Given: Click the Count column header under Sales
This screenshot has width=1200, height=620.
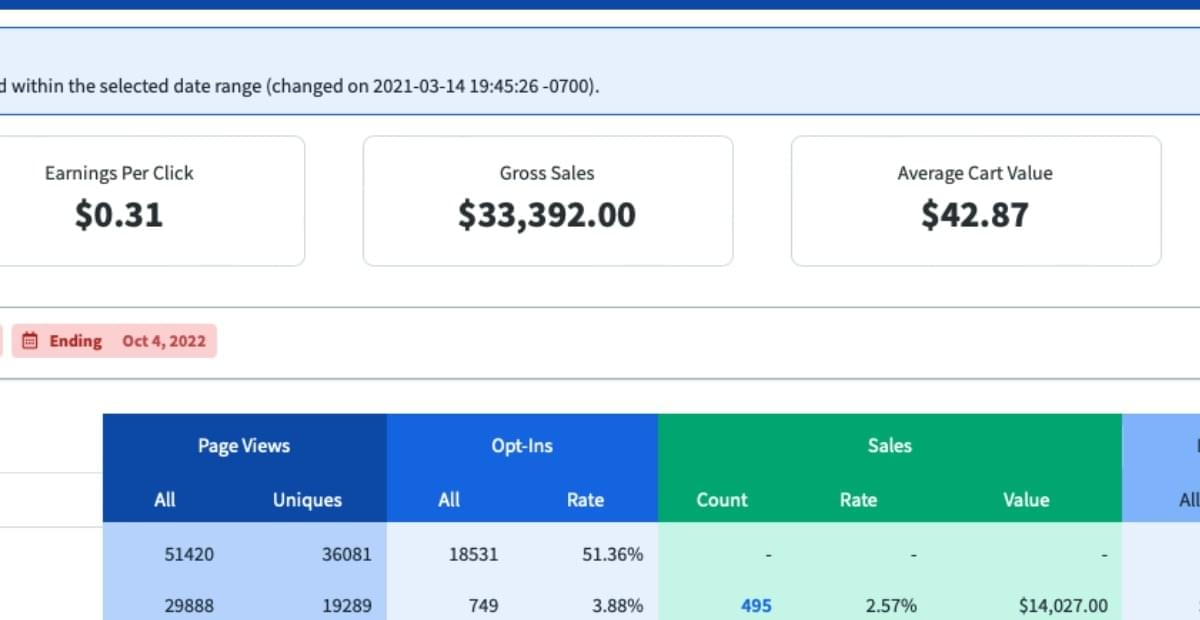Looking at the screenshot, I should coord(722,500).
